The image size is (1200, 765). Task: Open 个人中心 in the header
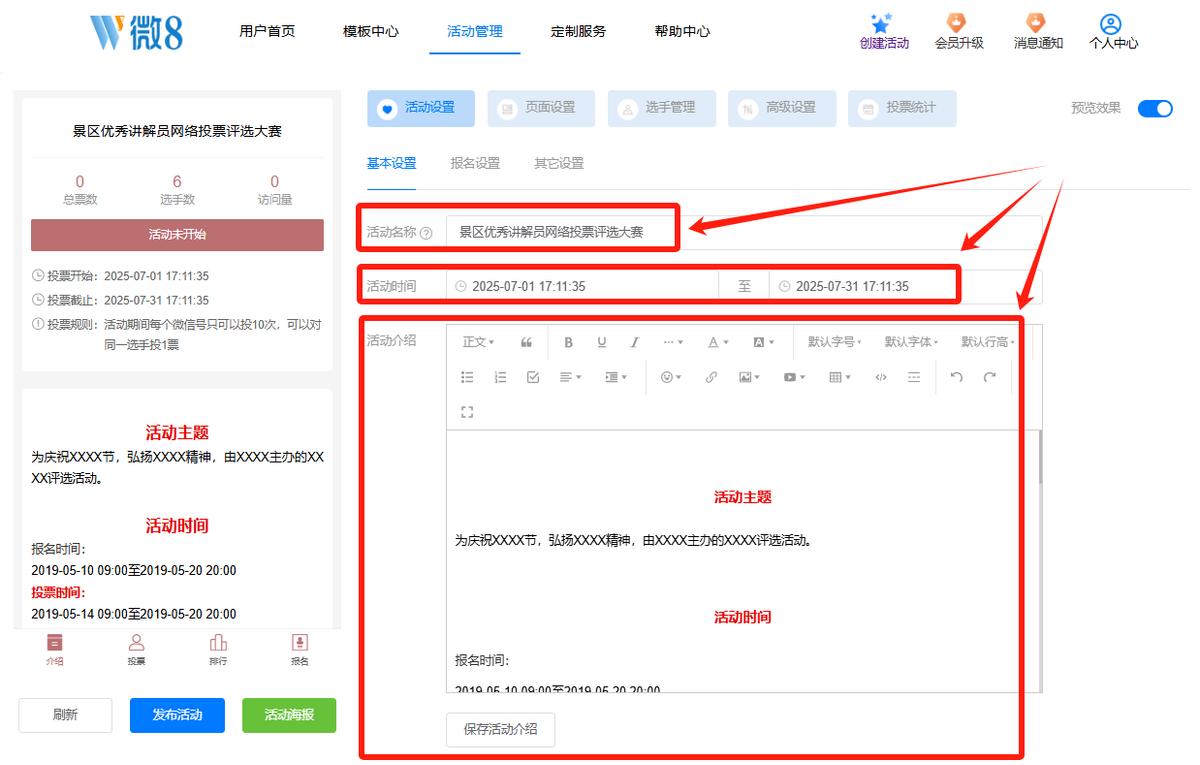pos(1113,32)
